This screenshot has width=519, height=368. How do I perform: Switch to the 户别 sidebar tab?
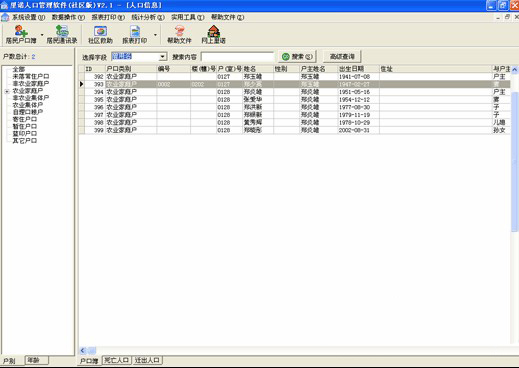(9, 361)
